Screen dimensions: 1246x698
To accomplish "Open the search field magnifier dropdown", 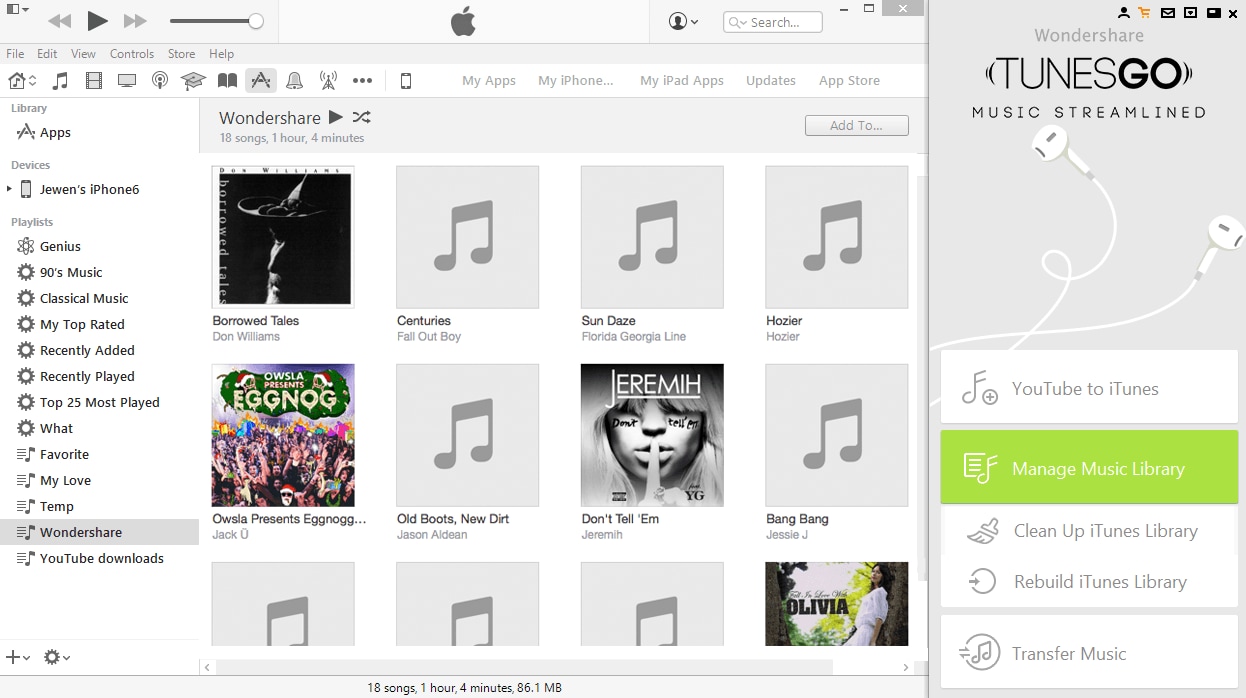I will tap(738, 22).
